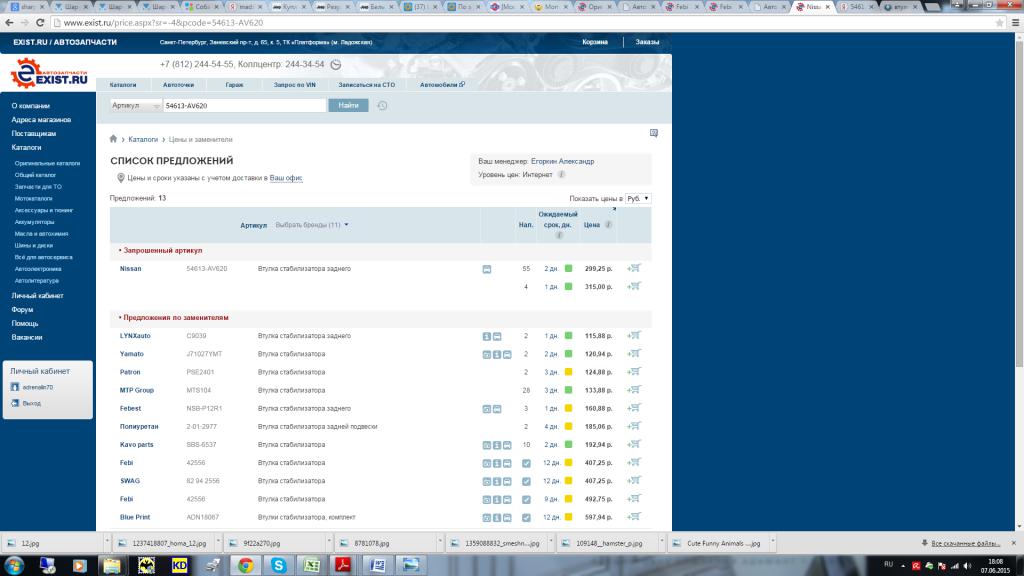
Task: Open the options arrow for 12.jpg download
Action: pos(107,543)
